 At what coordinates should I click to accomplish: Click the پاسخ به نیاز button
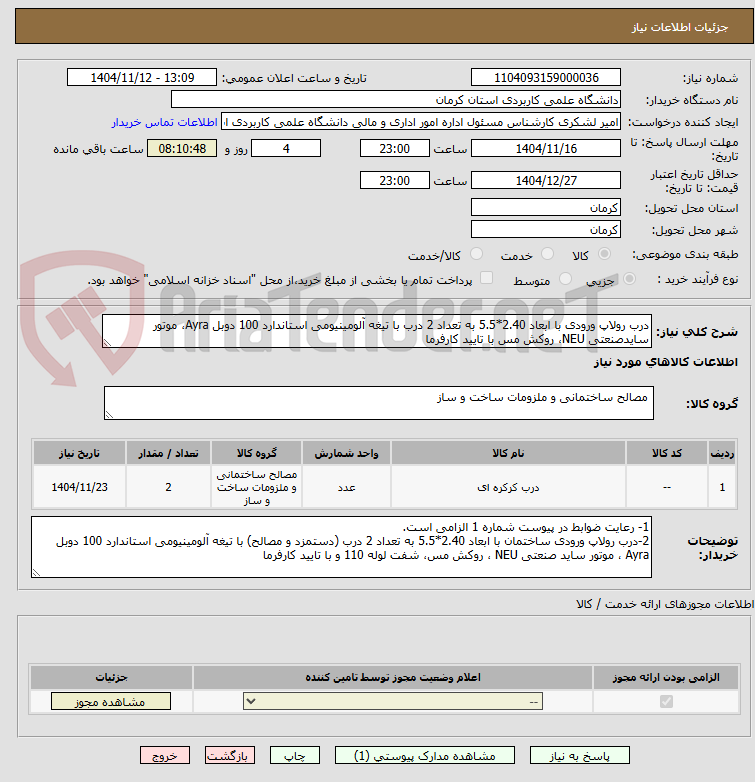click(579, 756)
